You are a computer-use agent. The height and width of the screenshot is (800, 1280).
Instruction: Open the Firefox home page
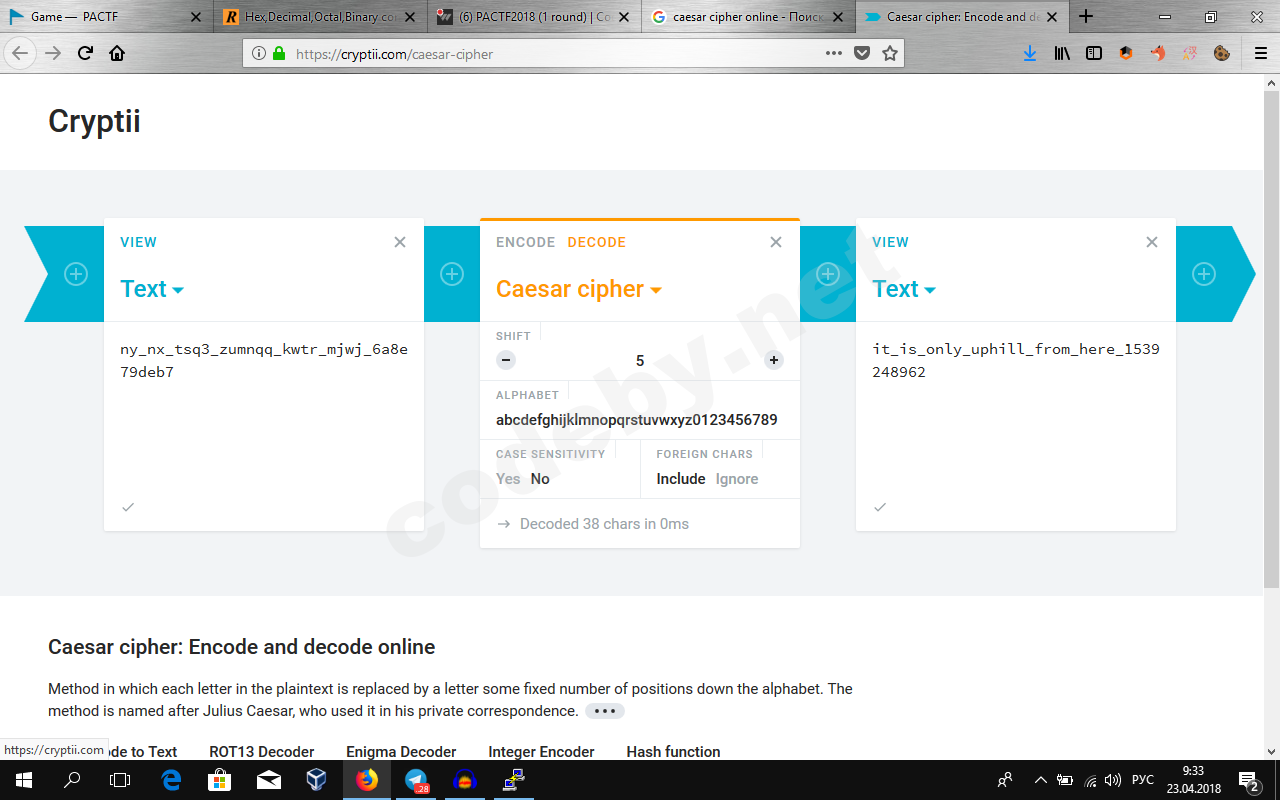coord(117,53)
